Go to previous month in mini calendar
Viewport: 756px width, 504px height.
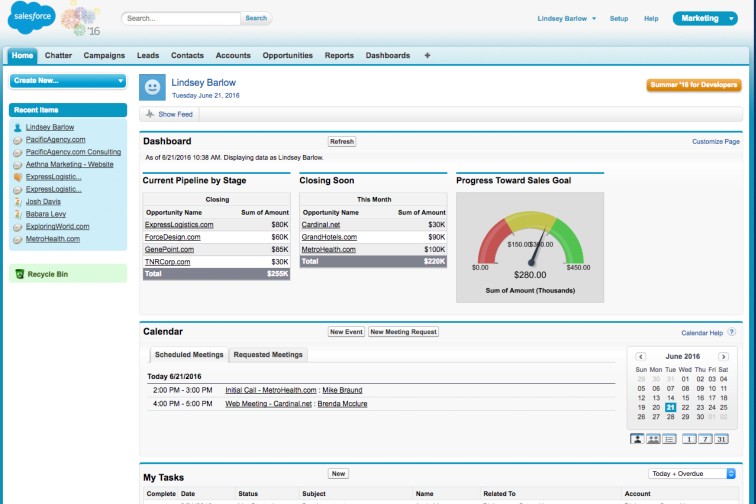pyautogui.click(x=640, y=356)
